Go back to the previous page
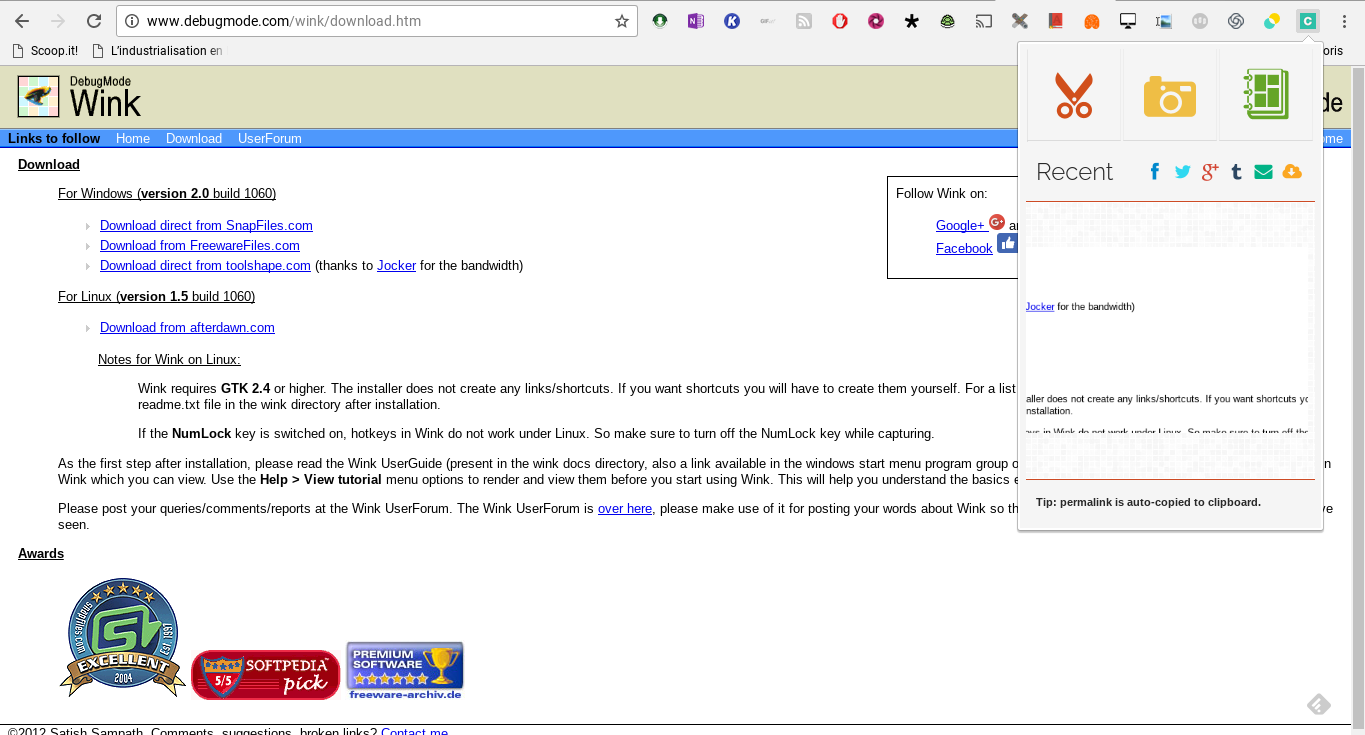 22,21
